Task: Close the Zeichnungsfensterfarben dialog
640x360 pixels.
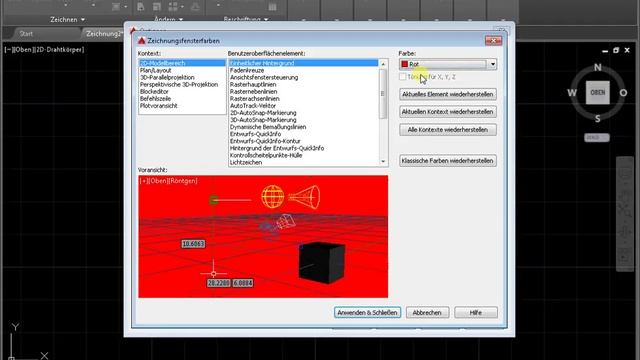Action: (x=493, y=40)
